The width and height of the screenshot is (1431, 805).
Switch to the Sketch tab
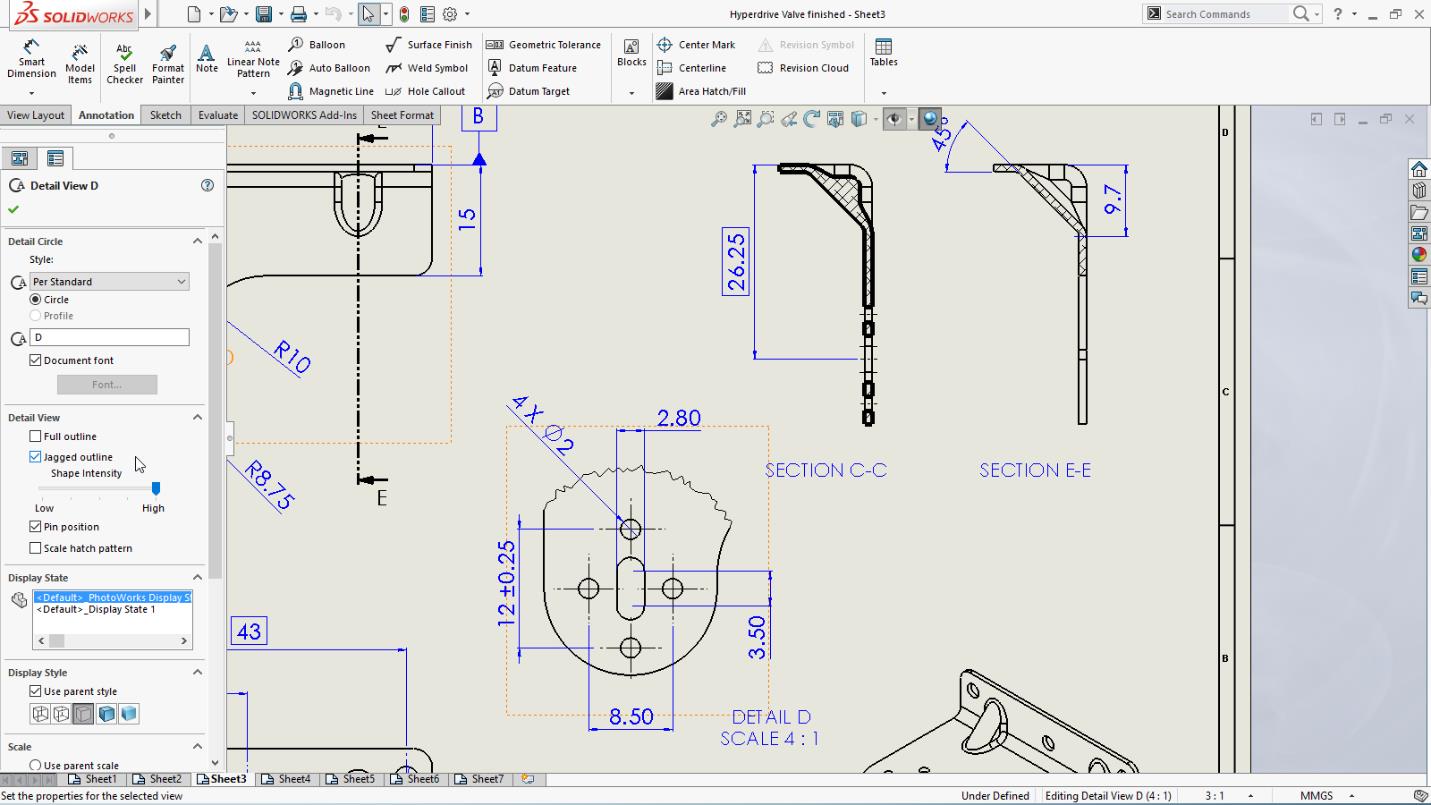pos(164,115)
